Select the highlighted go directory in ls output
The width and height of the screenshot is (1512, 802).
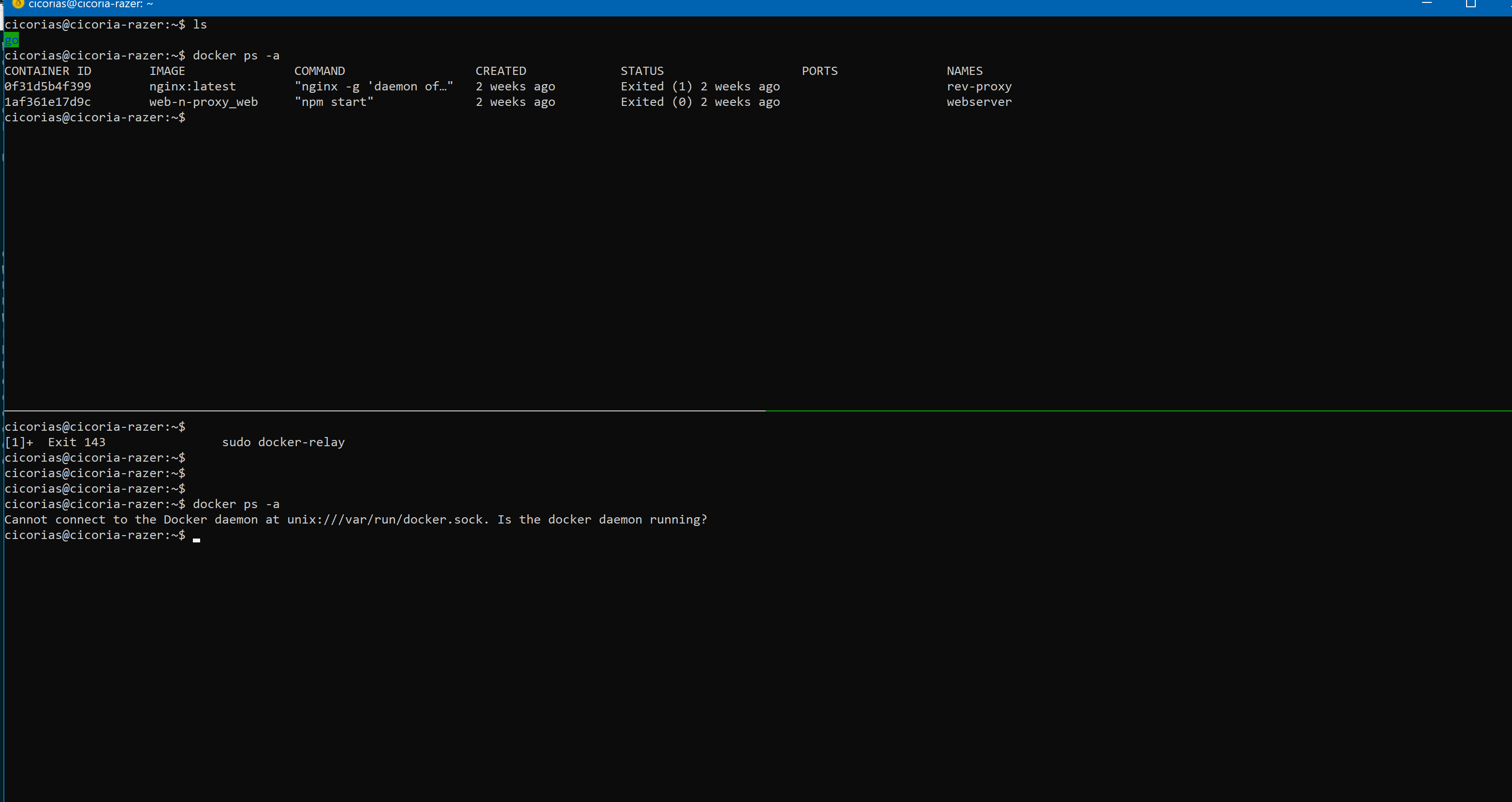[x=11, y=40]
